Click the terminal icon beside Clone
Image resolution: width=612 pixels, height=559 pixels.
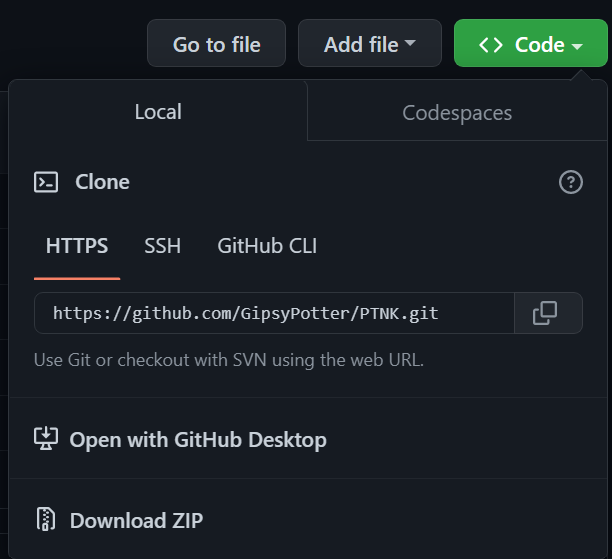pos(46,182)
